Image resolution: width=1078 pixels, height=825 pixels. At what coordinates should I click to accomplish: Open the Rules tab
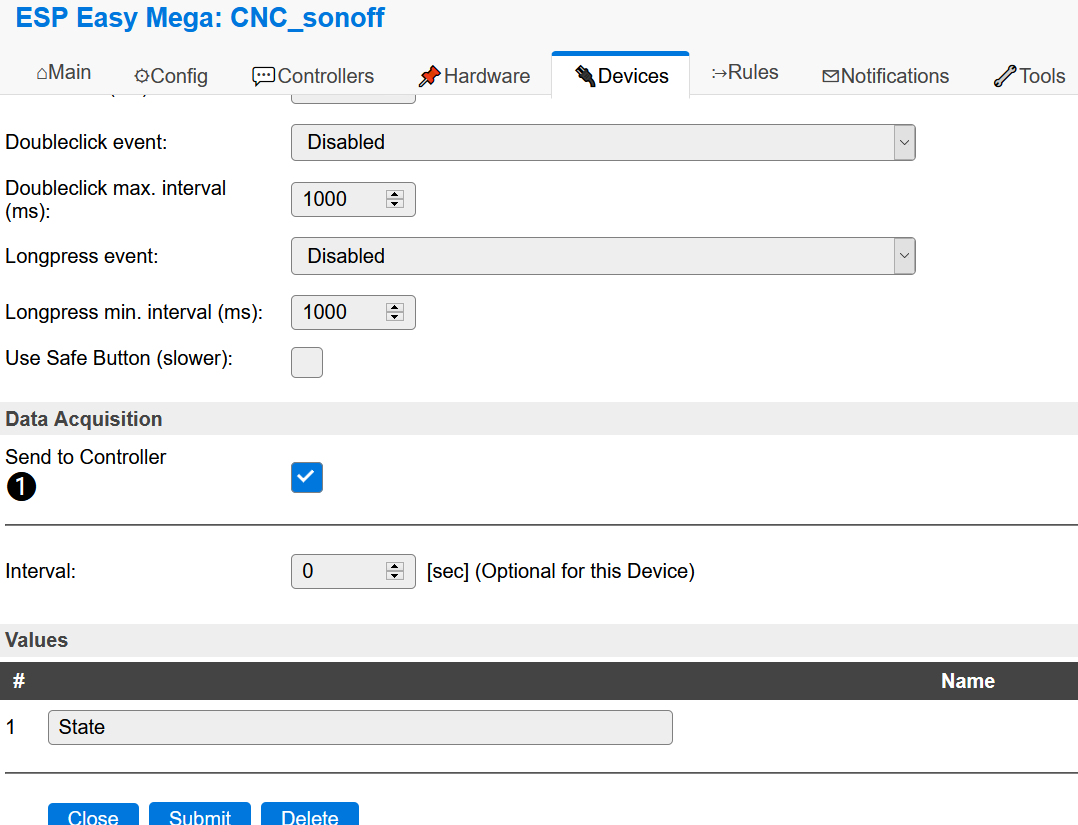coord(745,73)
